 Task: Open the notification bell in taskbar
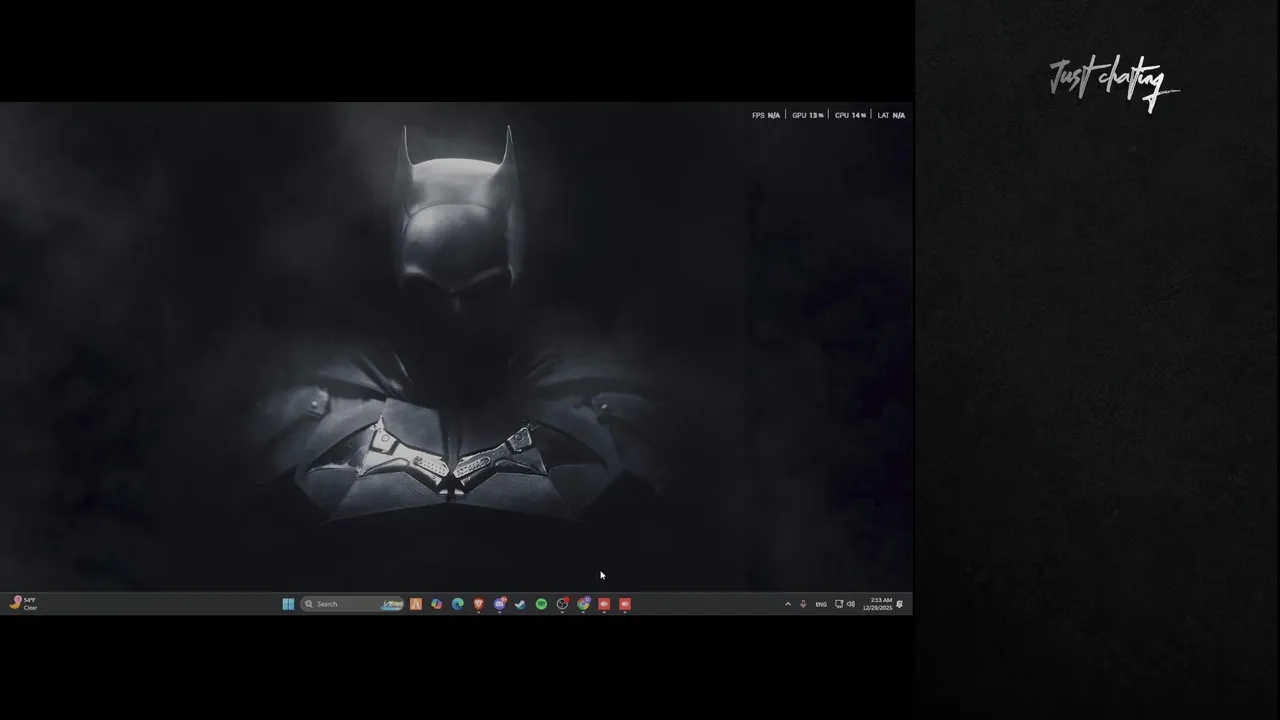click(x=900, y=604)
